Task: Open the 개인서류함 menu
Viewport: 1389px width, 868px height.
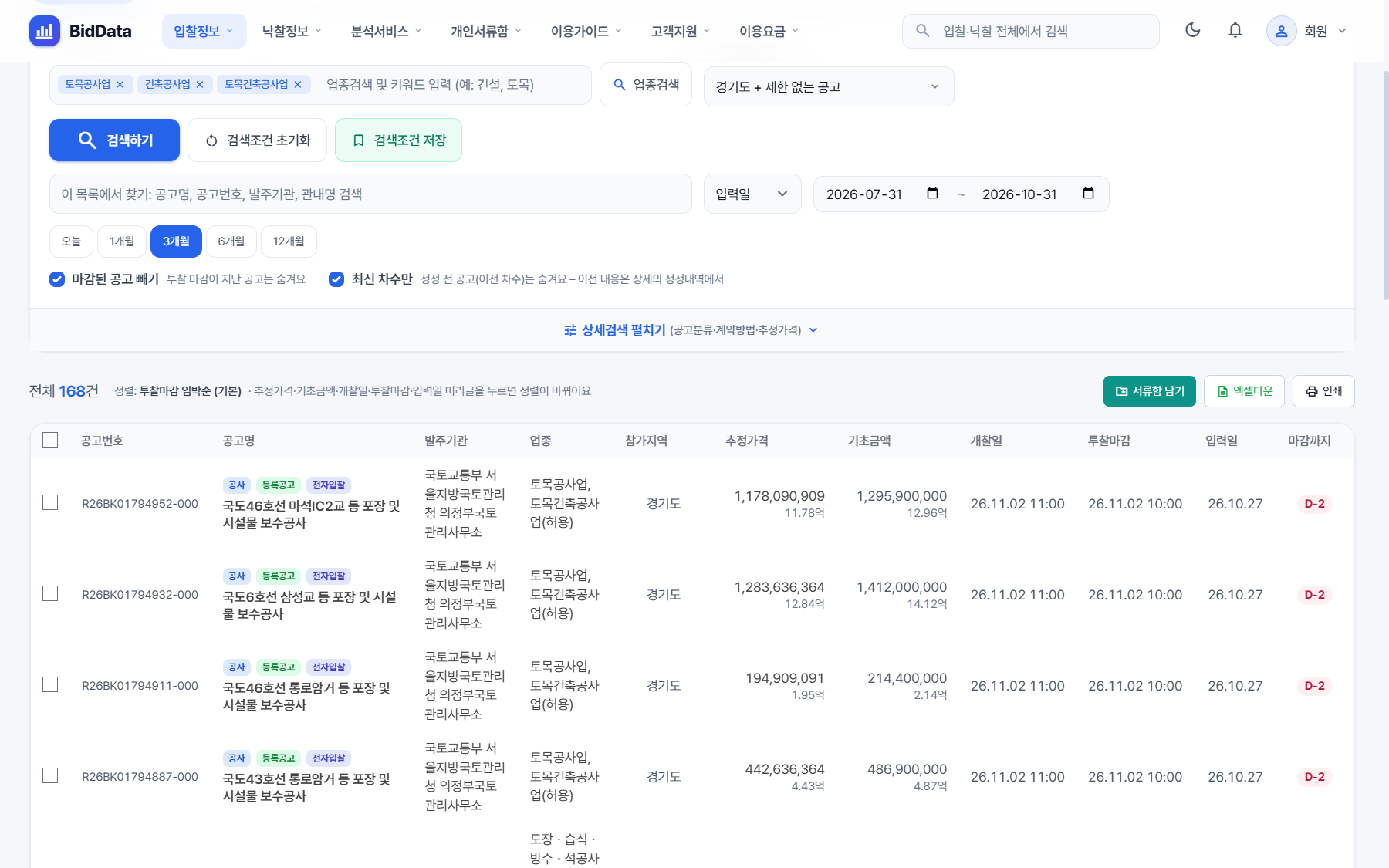Action: (x=487, y=31)
